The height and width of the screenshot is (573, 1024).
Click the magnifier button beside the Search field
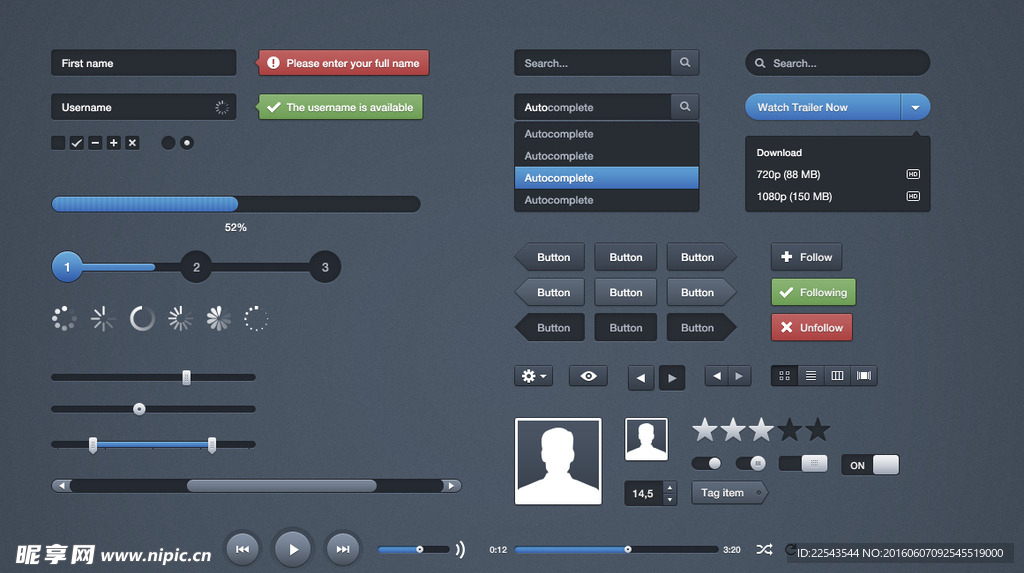pyautogui.click(x=684, y=63)
